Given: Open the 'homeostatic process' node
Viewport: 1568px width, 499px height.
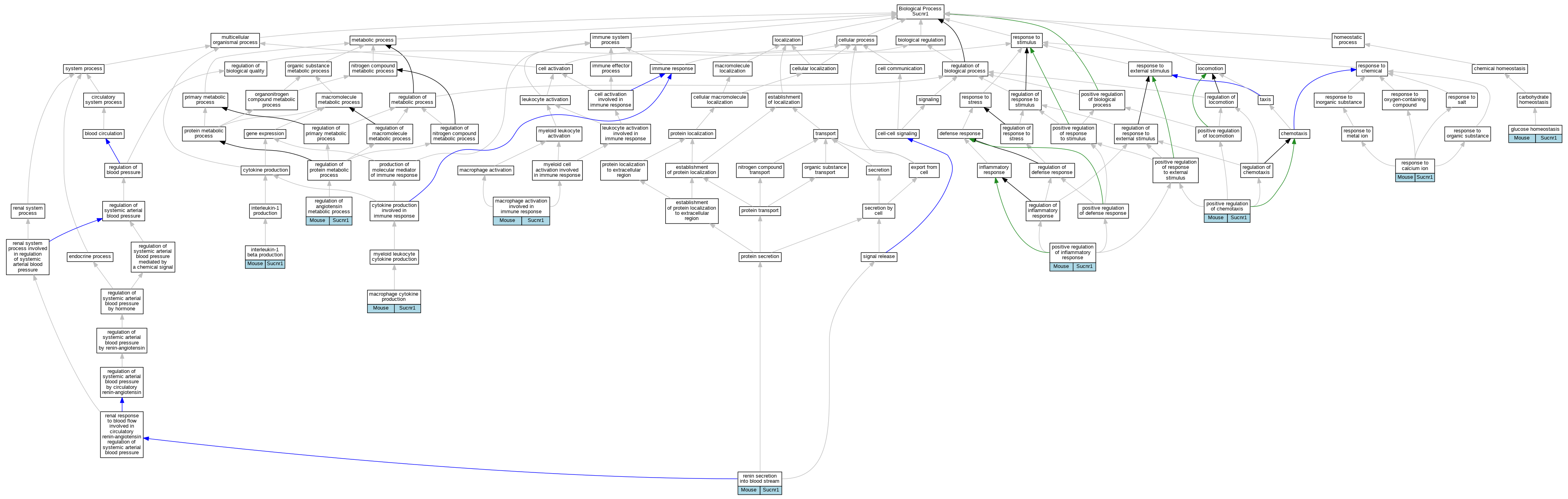Looking at the screenshot, I should pyautogui.click(x=1348, y=40).
